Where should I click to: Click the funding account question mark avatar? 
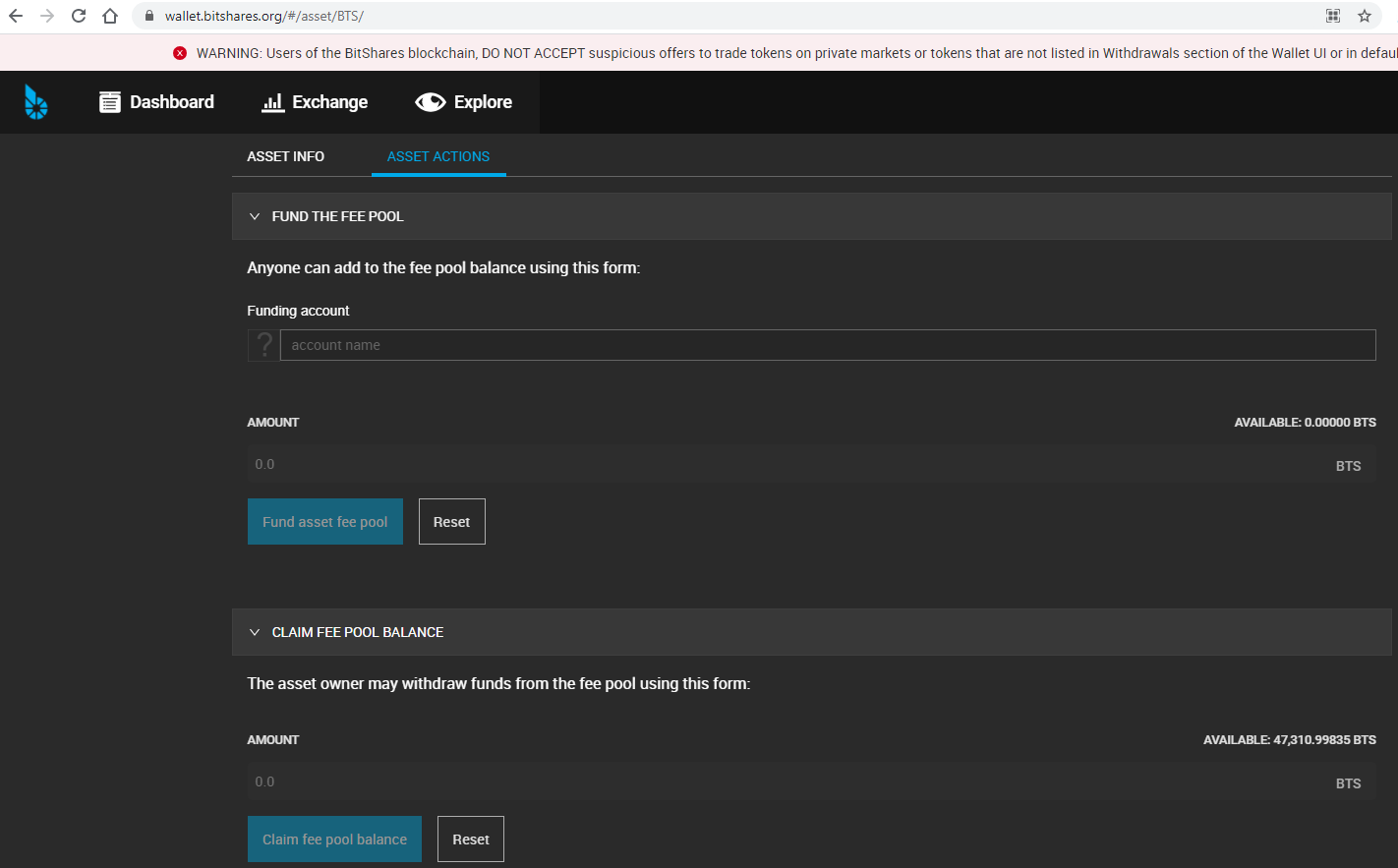point(263,345)
